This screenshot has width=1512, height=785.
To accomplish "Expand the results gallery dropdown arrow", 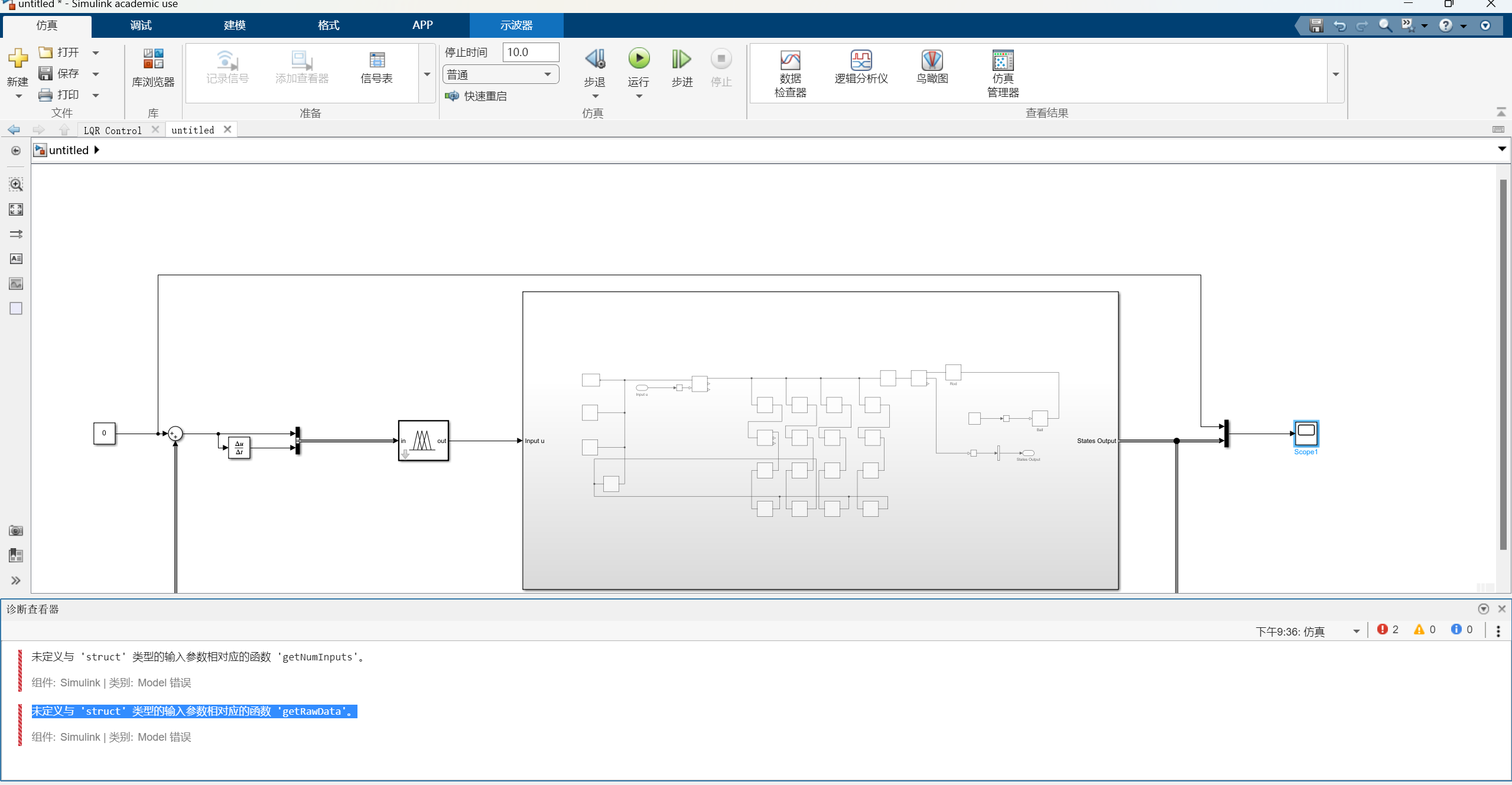I will pos(1335,74).
